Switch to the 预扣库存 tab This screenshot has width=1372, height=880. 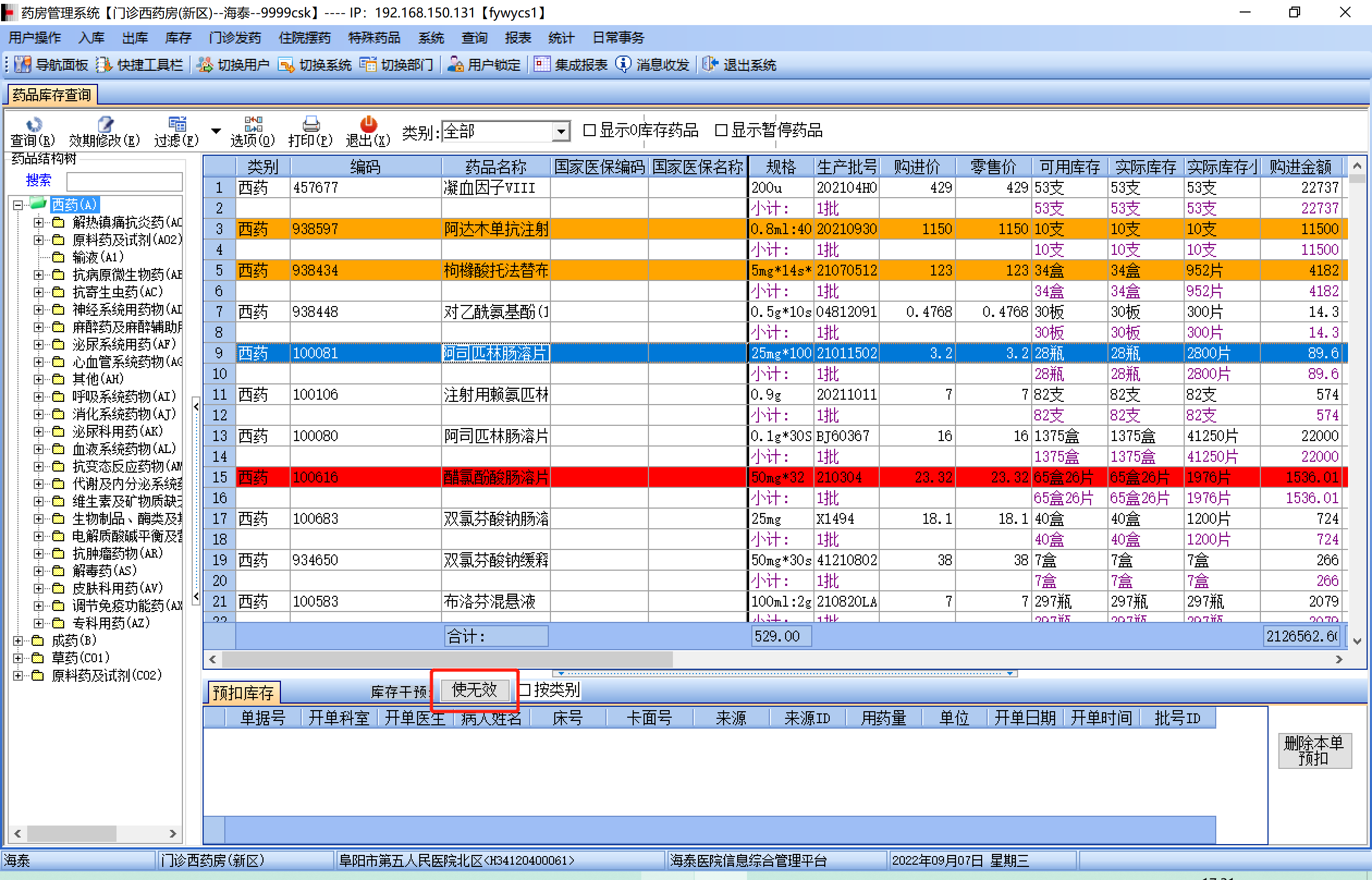pos(243,693)
